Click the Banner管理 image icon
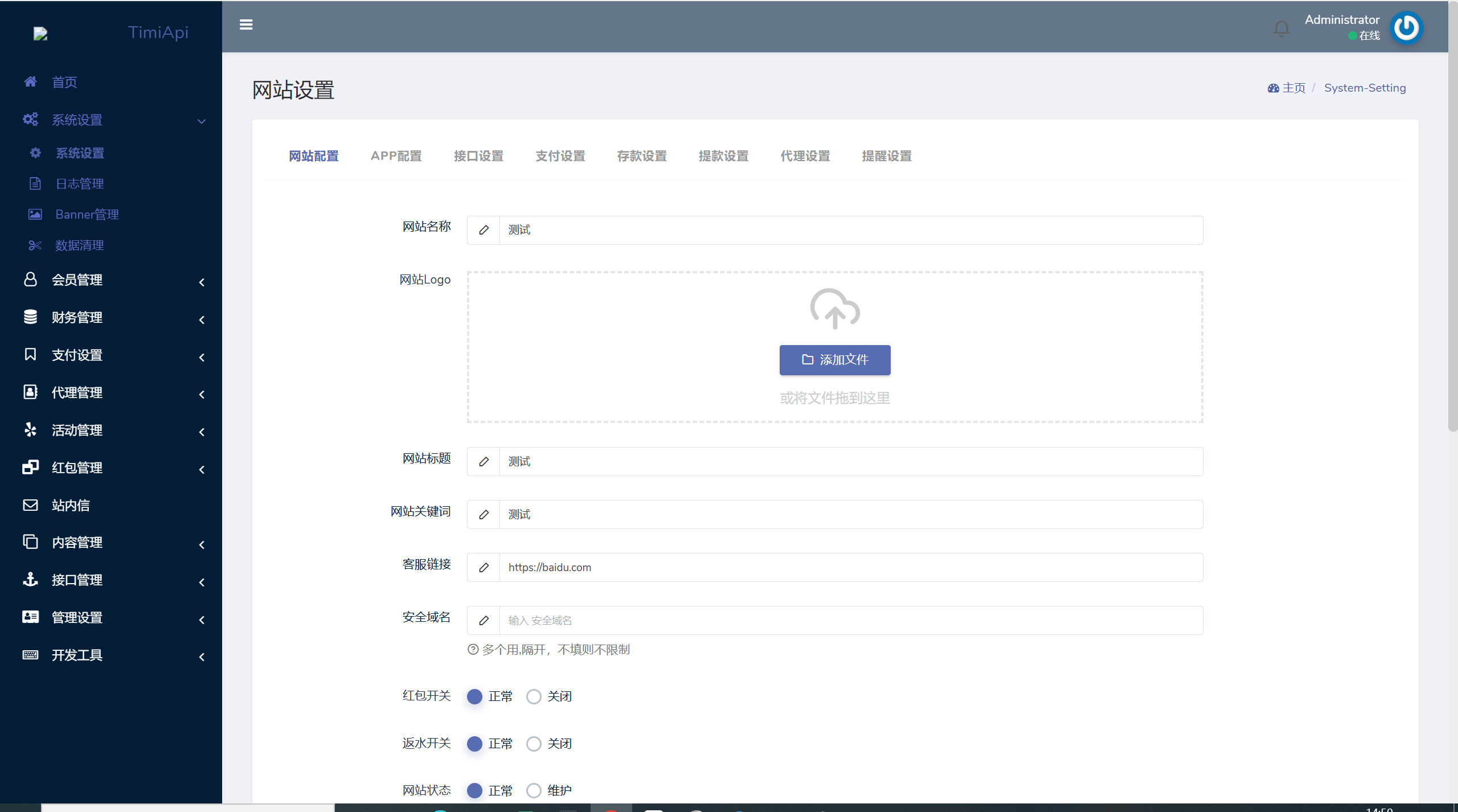This screenshot has height=812, width=1458. pyautogui.click(x=35, y=215)
